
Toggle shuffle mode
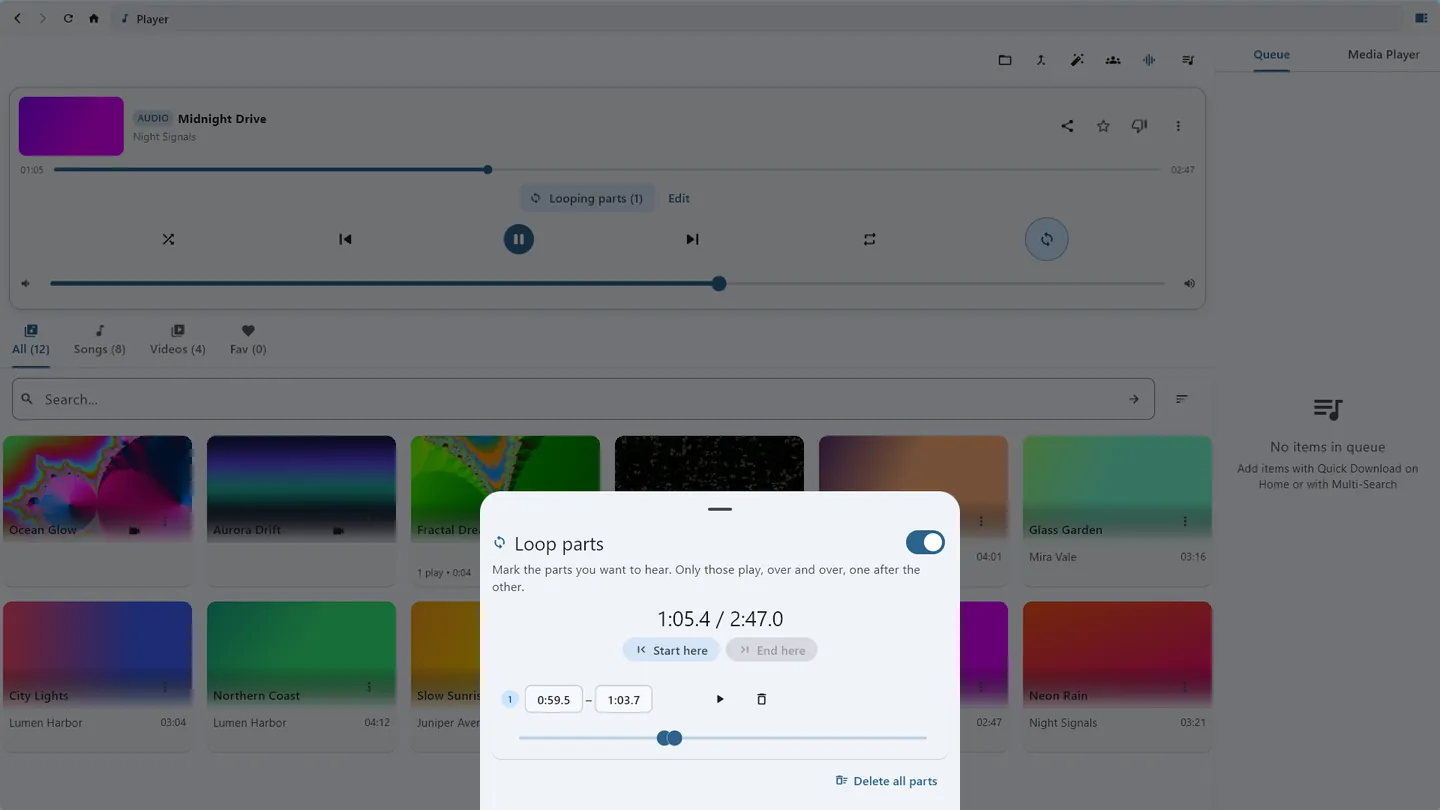click(x=168, y=239)
